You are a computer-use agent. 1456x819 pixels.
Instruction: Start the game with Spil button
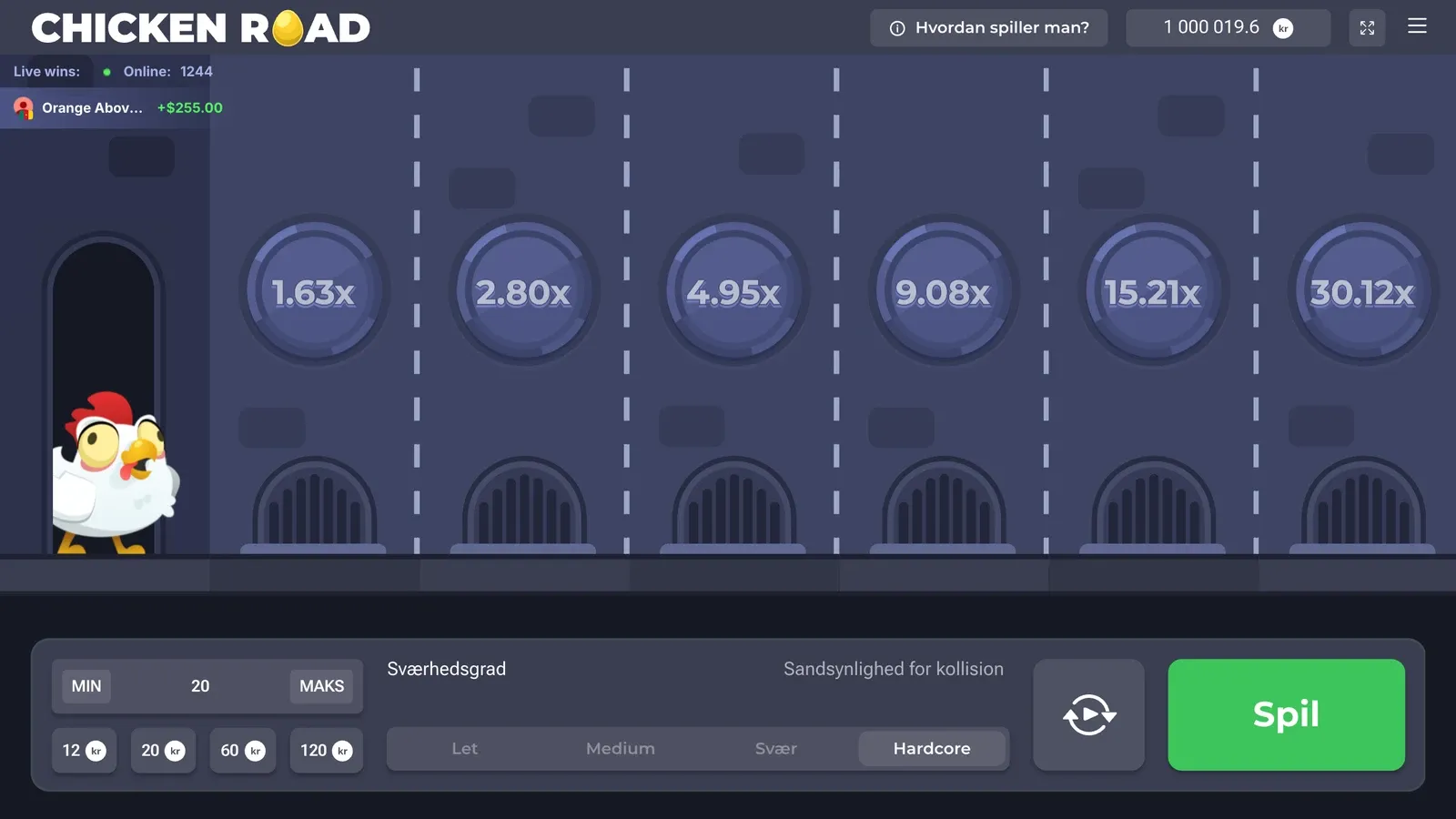coord(1286,714)
